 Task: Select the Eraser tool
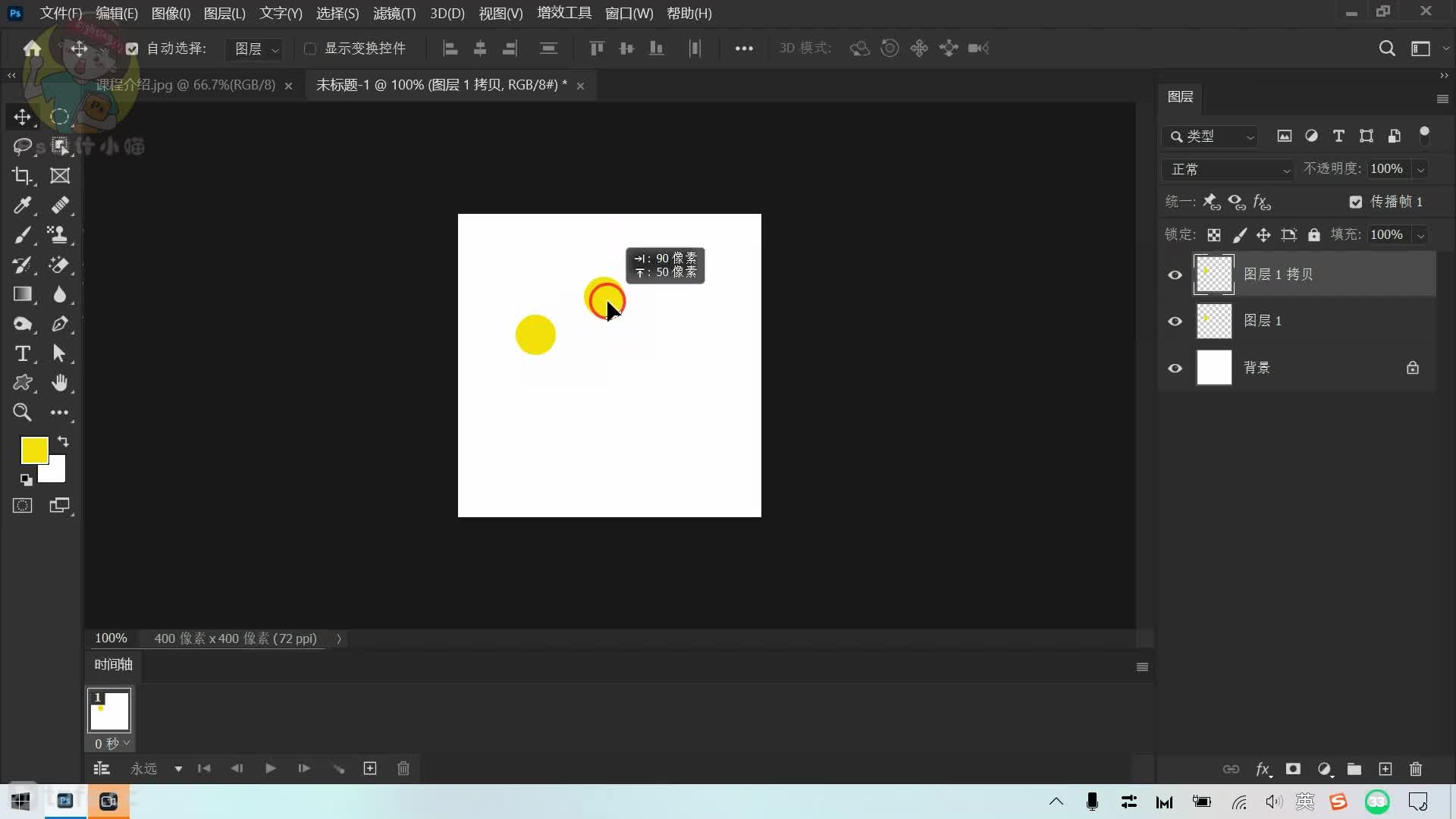pyautogui.click(x=59, y=265)
